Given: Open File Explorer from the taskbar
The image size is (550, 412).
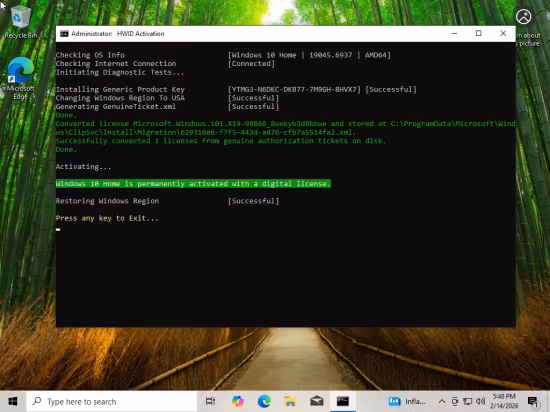Looking at the screenshot, I should (290, 401).
